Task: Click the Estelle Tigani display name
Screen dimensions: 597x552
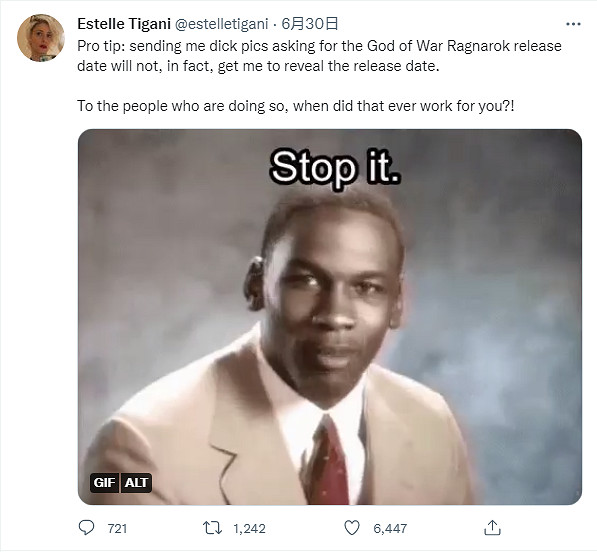Action: click(x=124, y=24)
